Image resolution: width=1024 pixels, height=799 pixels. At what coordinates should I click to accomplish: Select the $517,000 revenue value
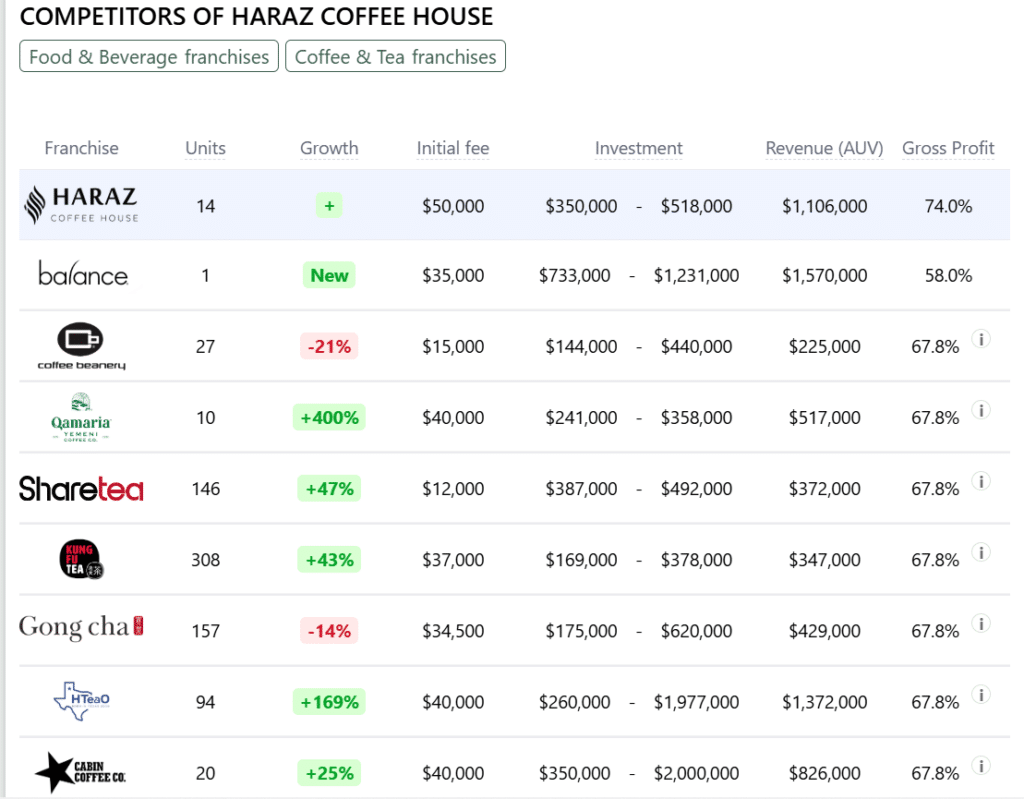824,418
